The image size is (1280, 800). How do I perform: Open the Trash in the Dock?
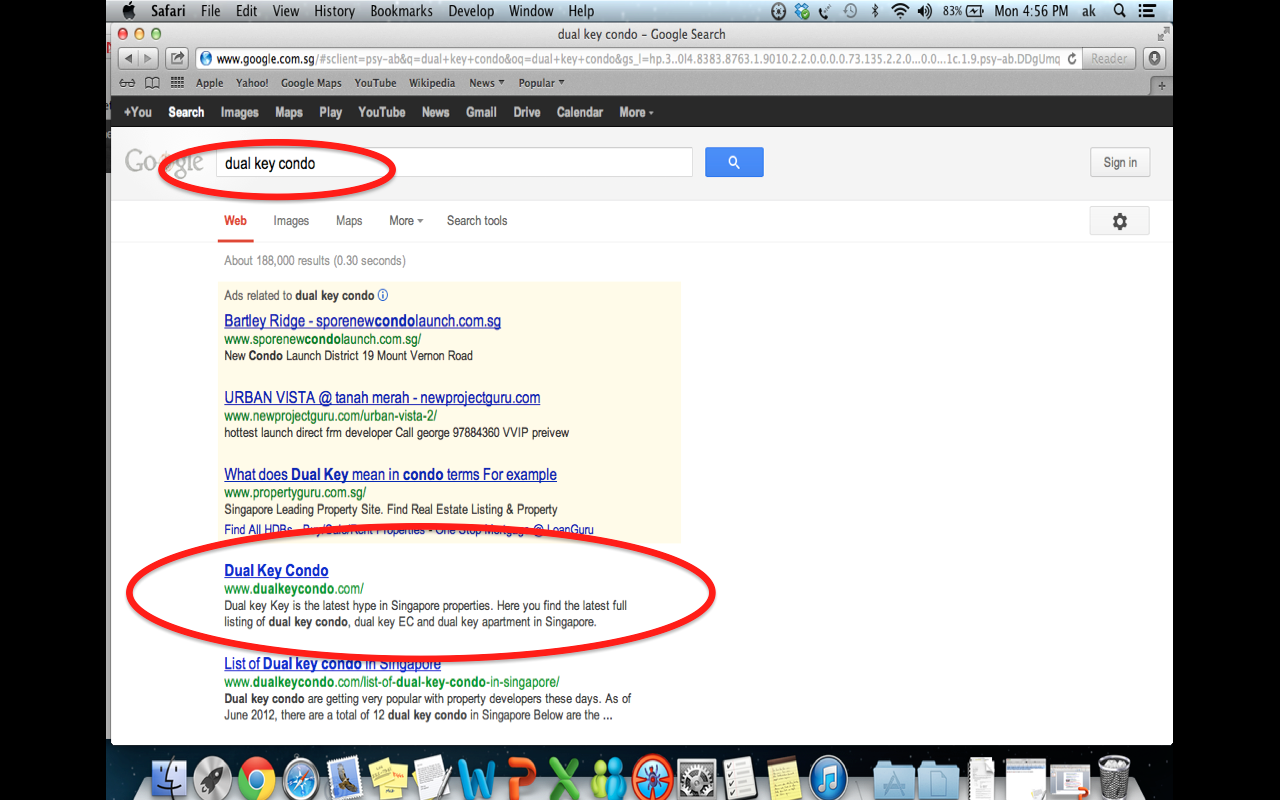(x=1114, y=776)
